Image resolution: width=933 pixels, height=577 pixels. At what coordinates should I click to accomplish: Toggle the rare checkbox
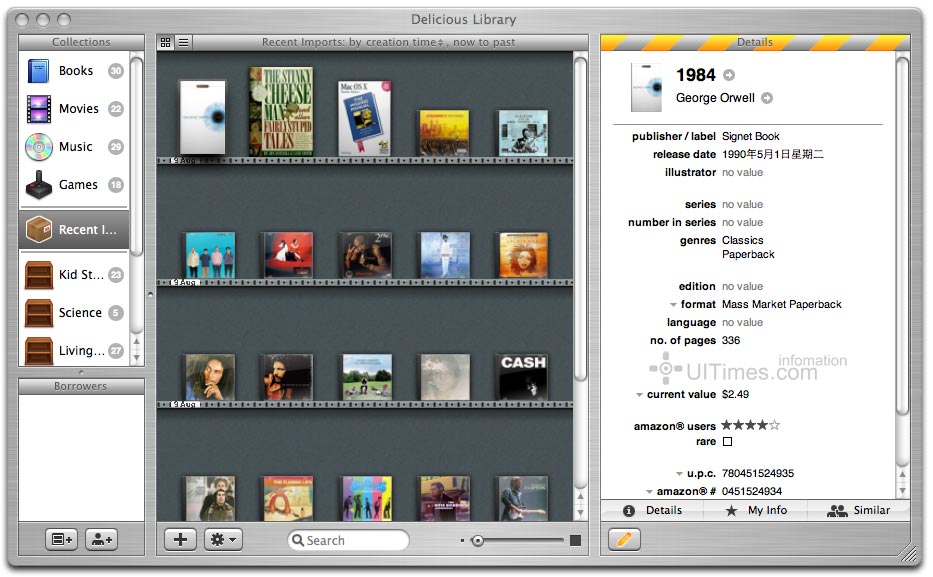point(727,441)
